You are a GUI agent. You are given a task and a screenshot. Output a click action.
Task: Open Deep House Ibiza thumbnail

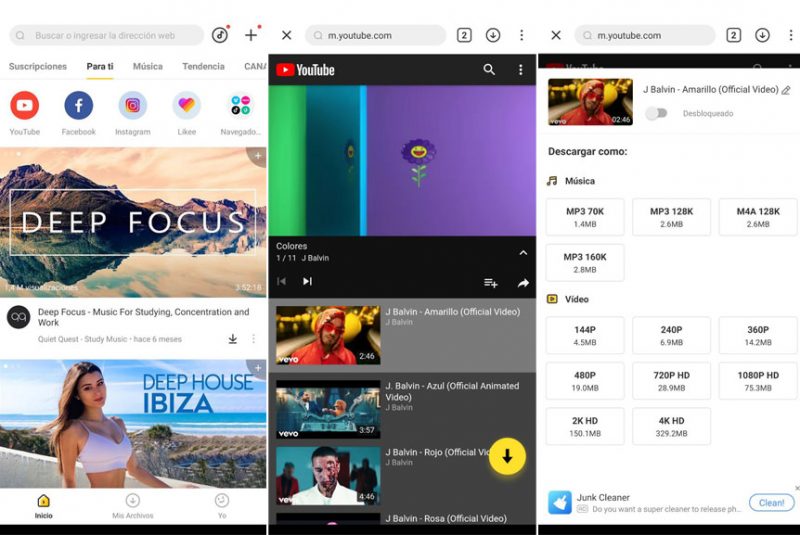tap(133, 424)
